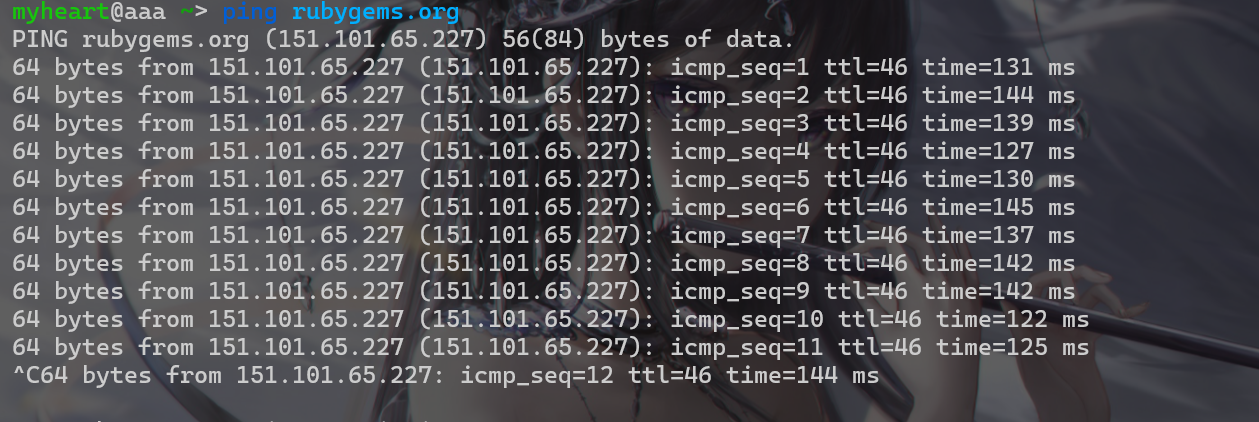Click the 'time=144 ms' on icmp_seq=2 line
This screenshot has height=422, width=1259.
tap(998, 96)
